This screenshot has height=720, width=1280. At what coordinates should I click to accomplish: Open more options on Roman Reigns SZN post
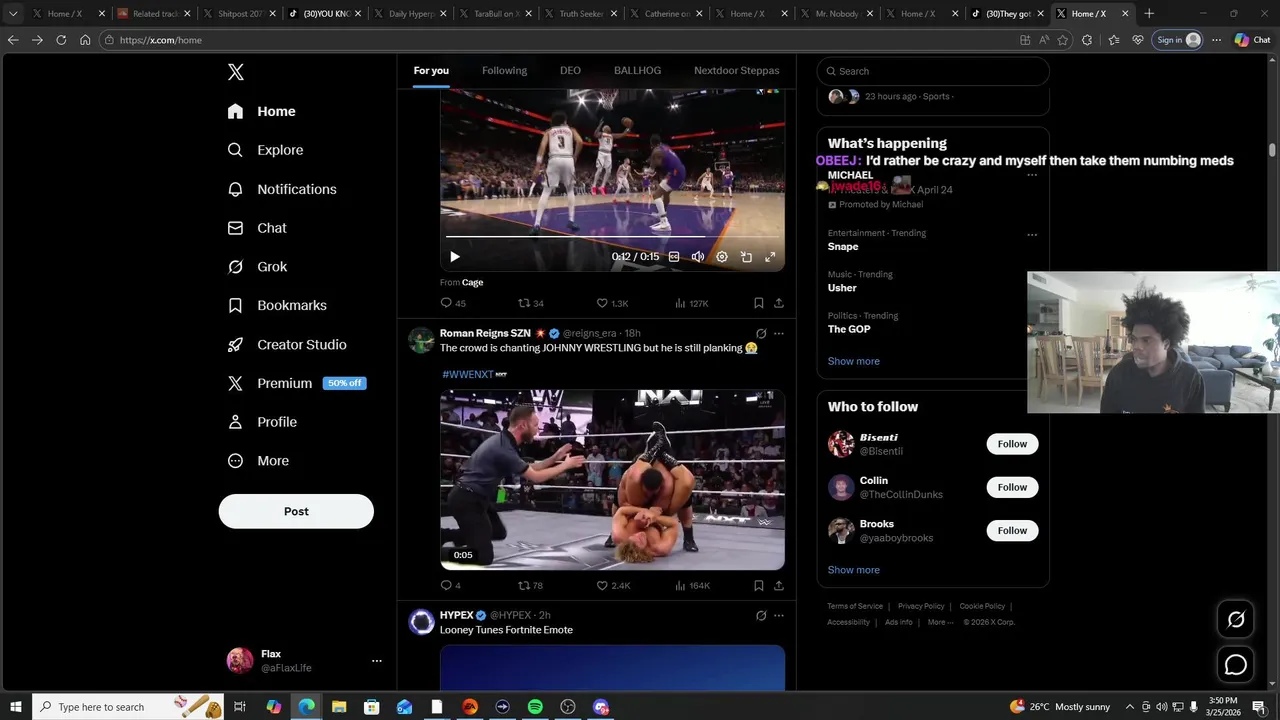tap(779, 334)
